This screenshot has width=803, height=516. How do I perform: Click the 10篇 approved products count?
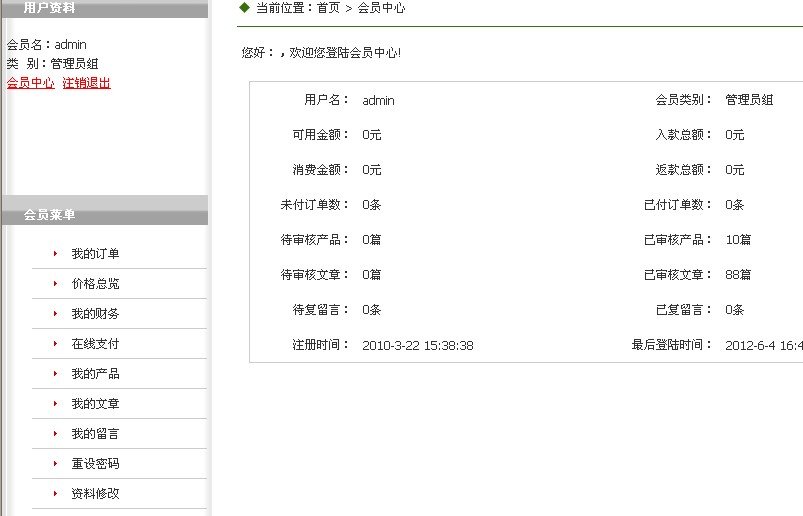point(738,240)
